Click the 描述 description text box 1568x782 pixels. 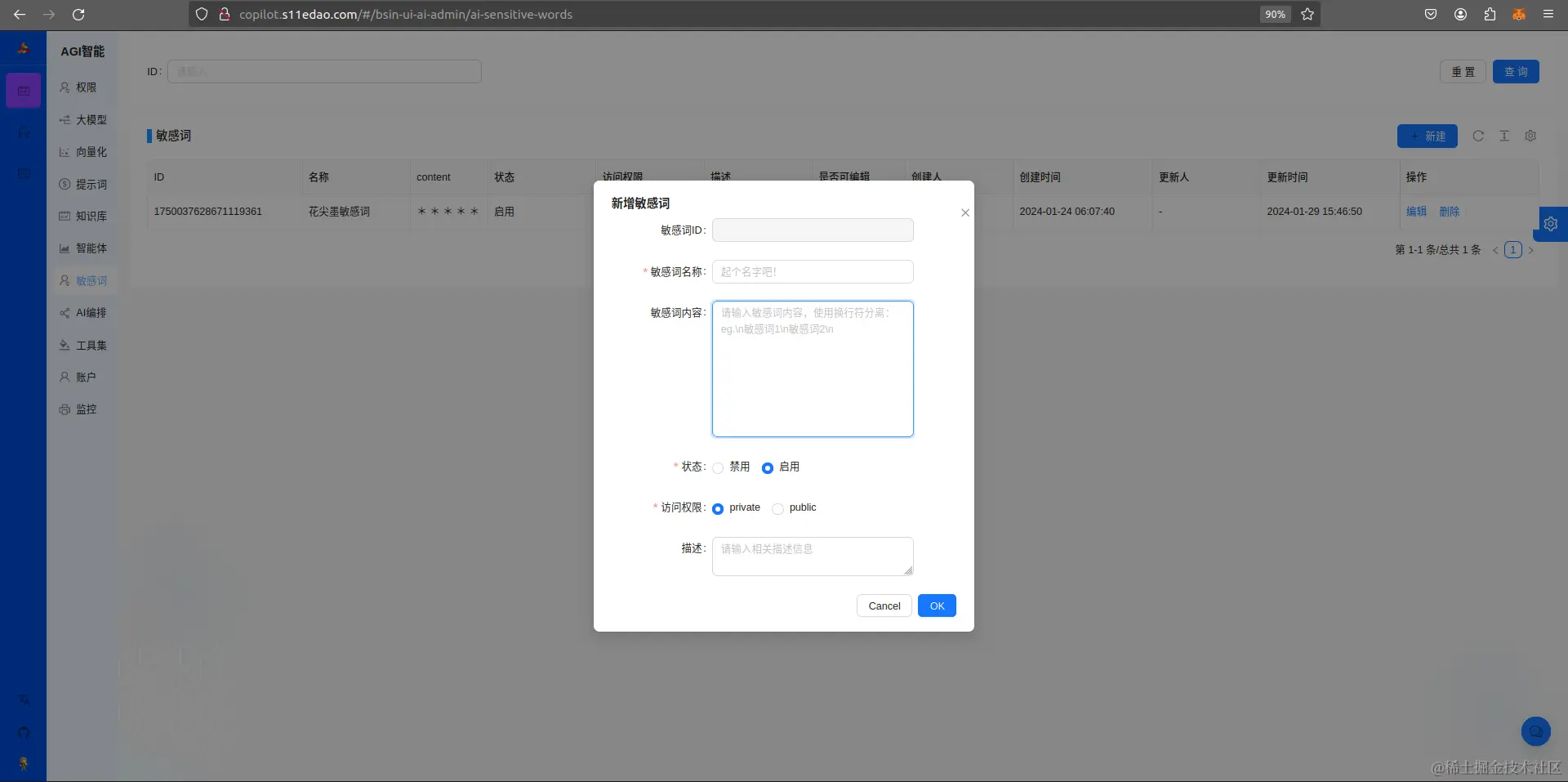point(813,556)
